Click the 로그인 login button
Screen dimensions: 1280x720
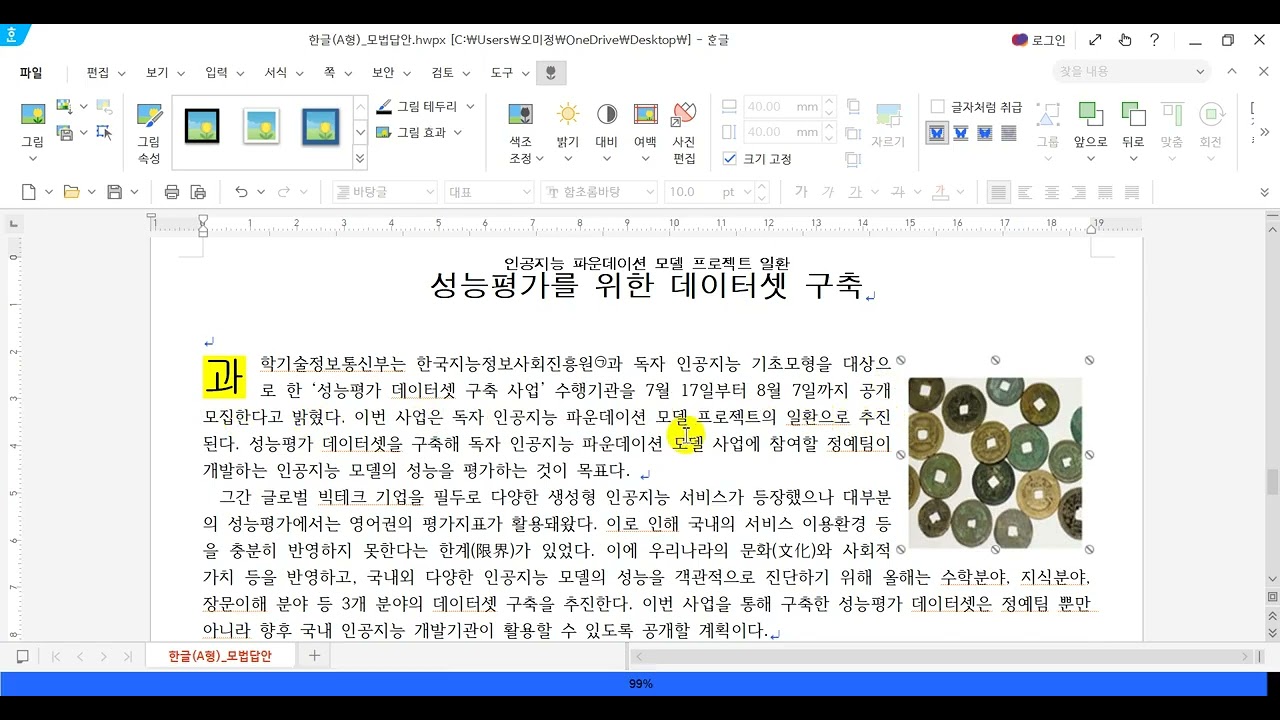(1039, 40)
